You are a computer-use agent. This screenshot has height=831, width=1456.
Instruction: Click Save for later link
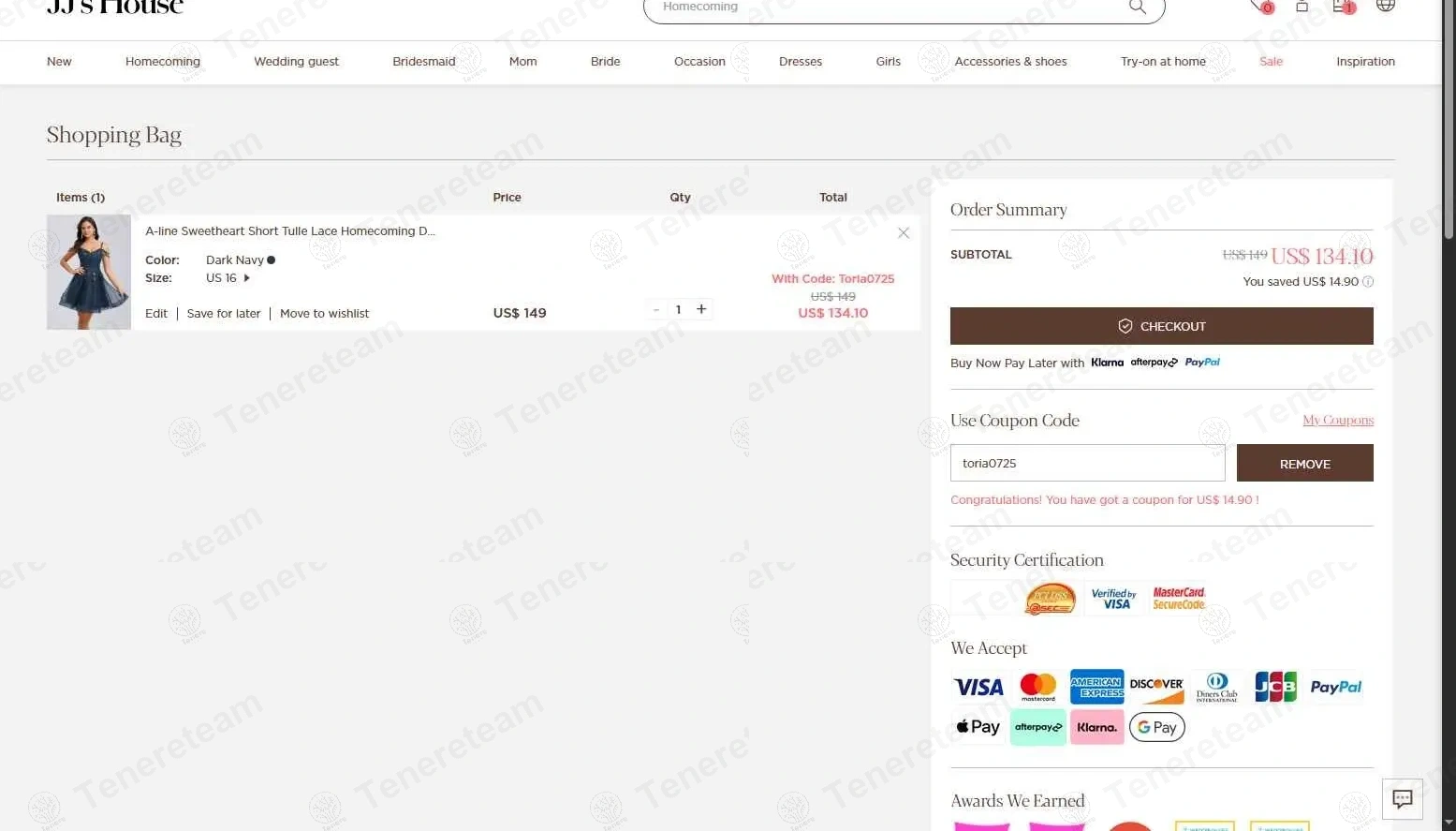pyautogui.click(x=224, y=314)
